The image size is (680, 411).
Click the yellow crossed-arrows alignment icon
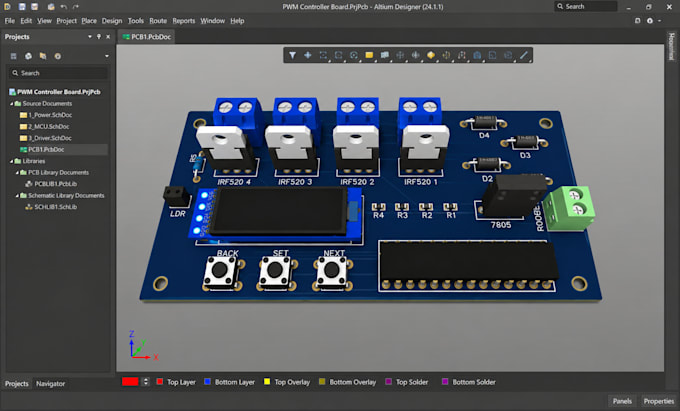pos(446,55)
